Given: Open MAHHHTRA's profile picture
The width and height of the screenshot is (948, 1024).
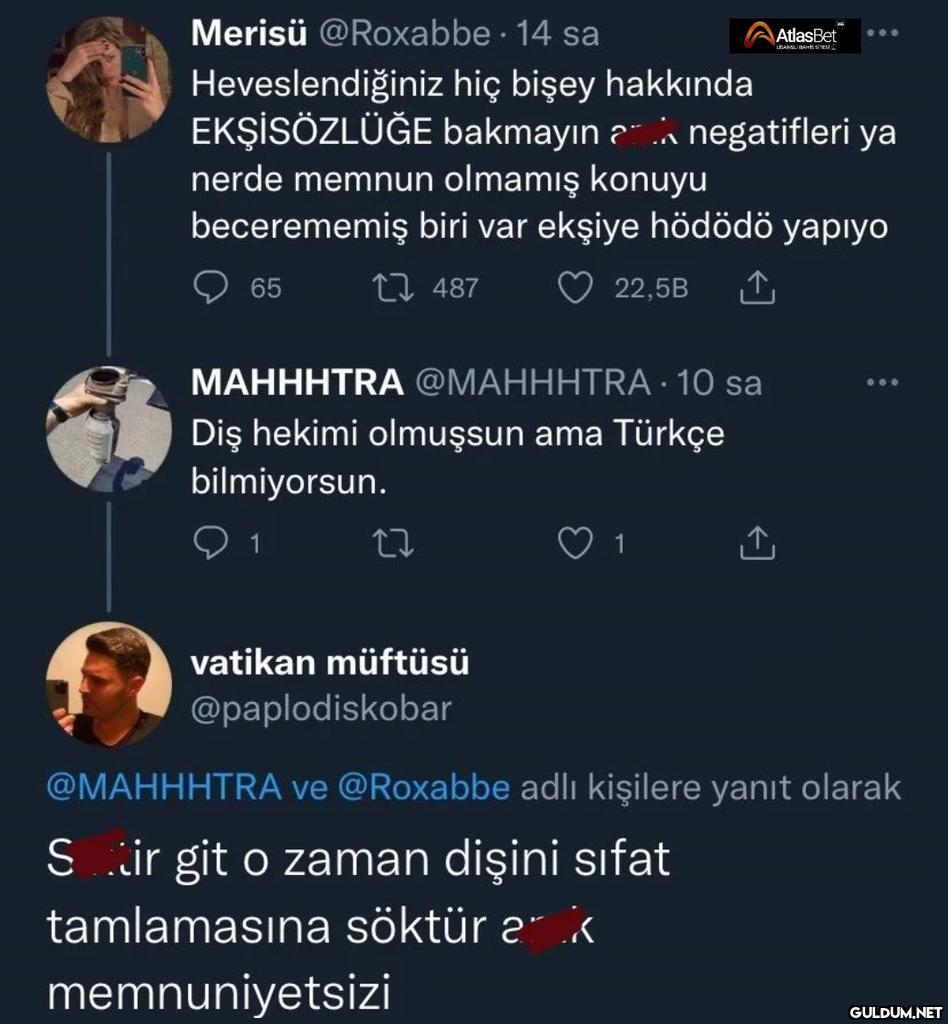Looking at the screenshot, I should pos(108,430).
